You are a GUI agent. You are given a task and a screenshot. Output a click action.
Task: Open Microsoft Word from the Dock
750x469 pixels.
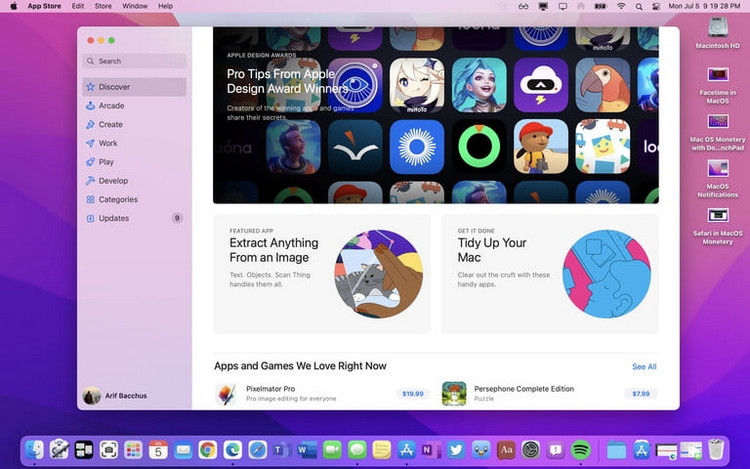pos(307,450)
